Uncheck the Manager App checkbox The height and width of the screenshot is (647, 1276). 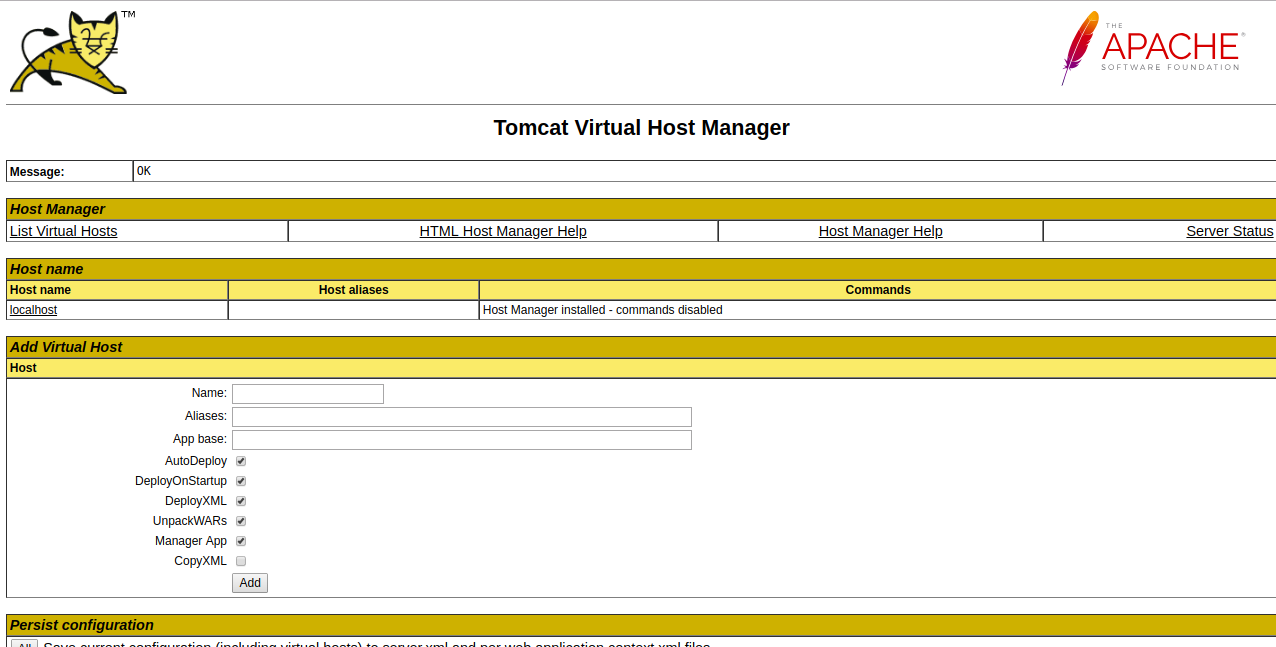click(x=241, y=541)
